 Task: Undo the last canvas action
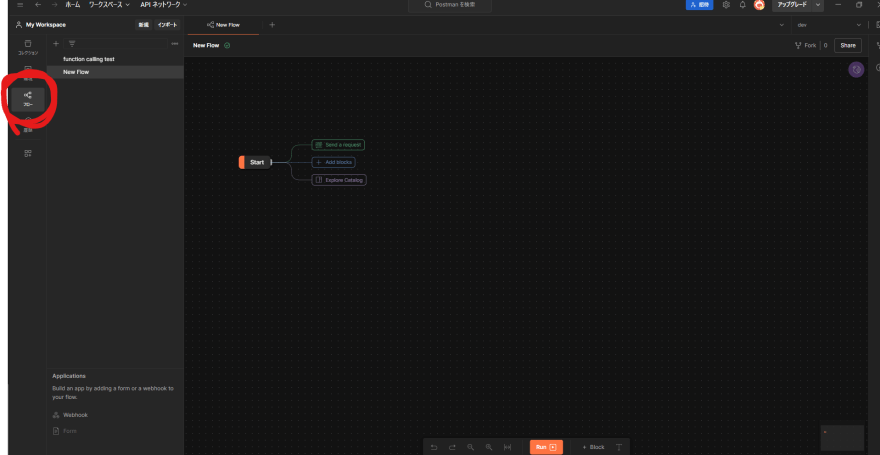(x=434, y=447)
